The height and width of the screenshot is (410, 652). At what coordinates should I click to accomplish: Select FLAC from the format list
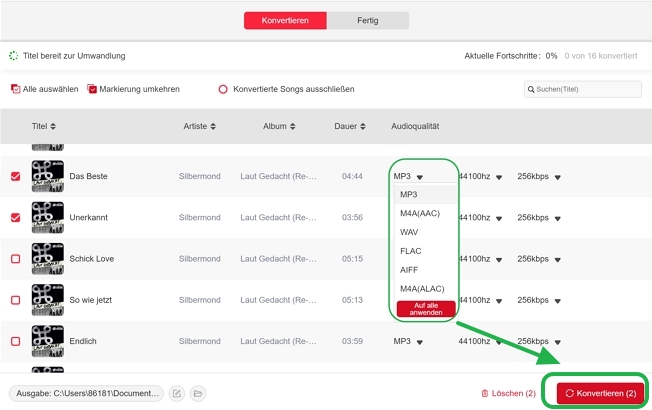point(409,250)
